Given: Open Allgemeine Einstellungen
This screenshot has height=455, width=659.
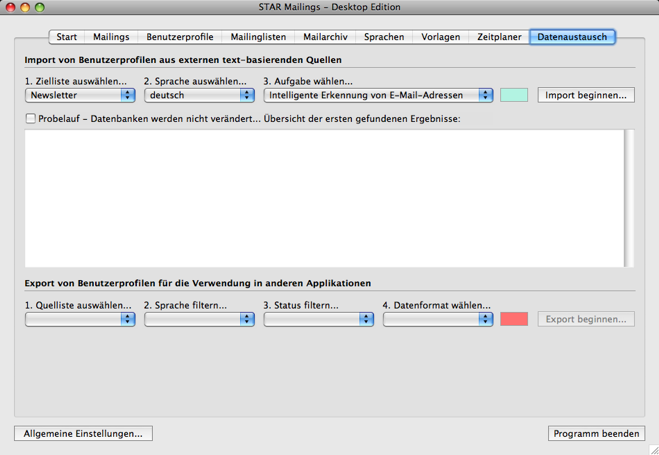Looking at the screenshot, I should point(83,434).
